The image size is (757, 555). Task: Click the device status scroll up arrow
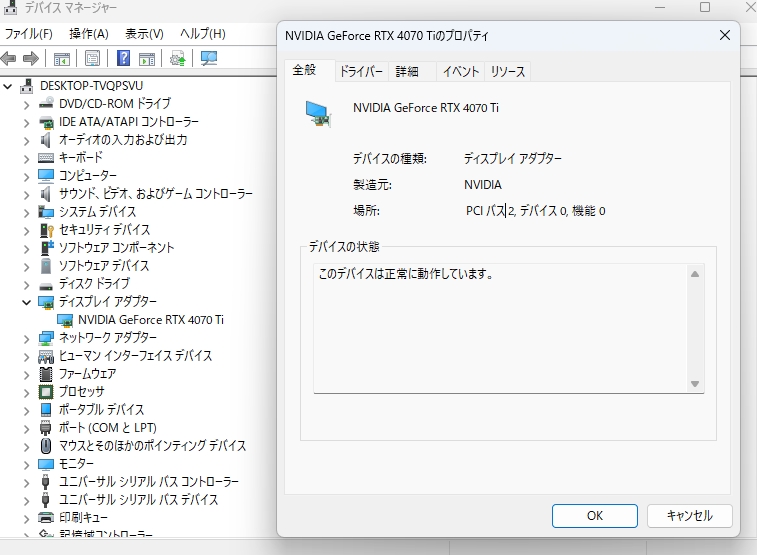click(695, 274)
